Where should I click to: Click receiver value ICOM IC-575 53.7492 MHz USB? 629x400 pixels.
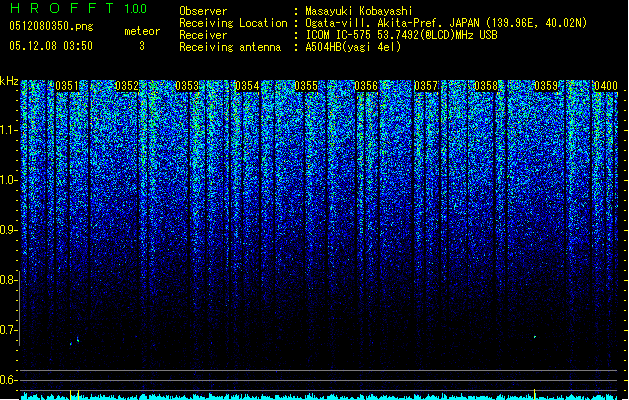[401, 35]
